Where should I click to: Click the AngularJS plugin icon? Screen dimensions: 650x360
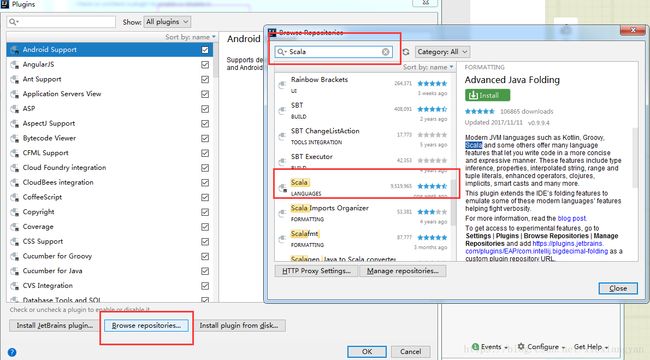point(15,65)
